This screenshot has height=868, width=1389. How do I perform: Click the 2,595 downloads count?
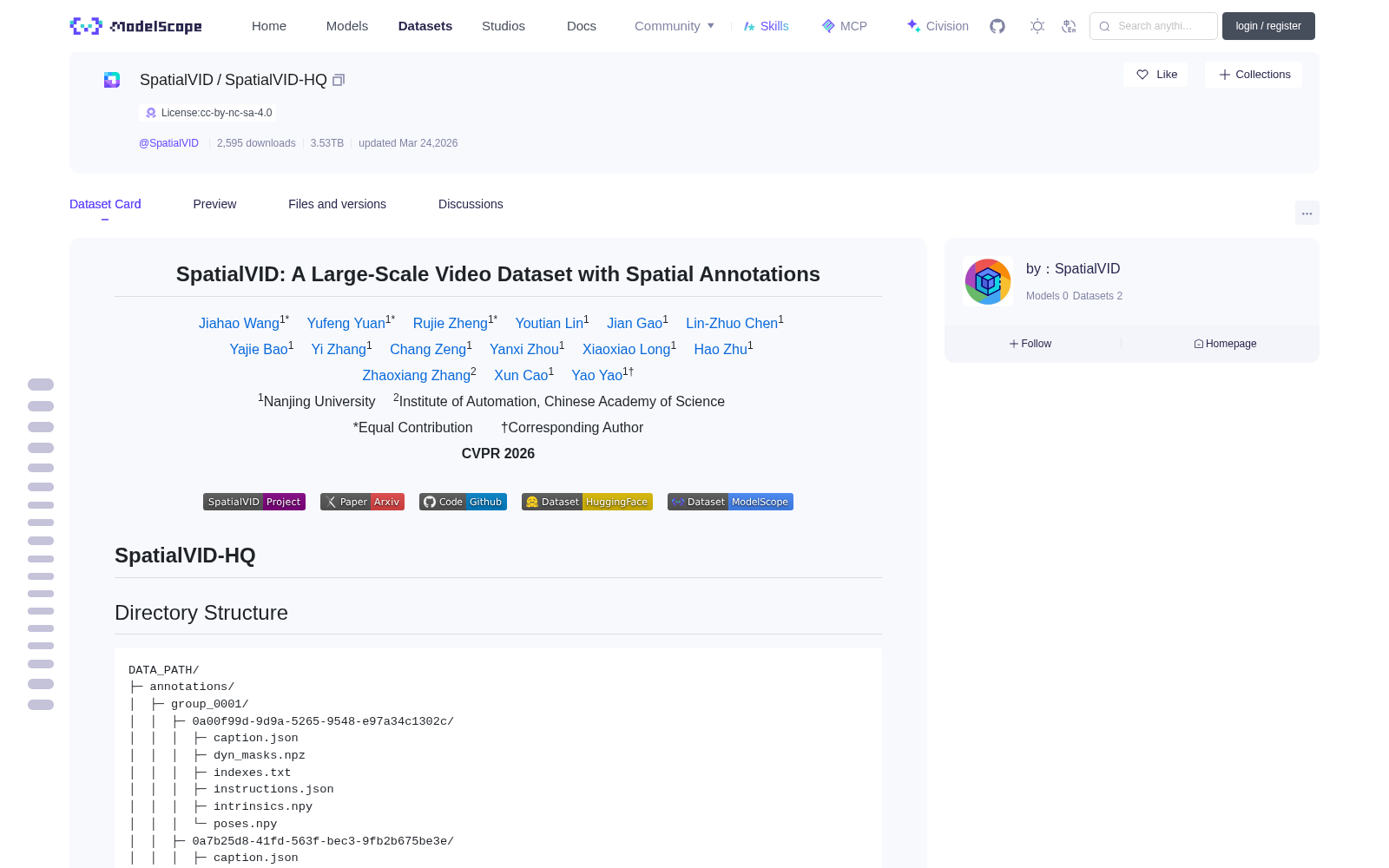click(256, 143)
